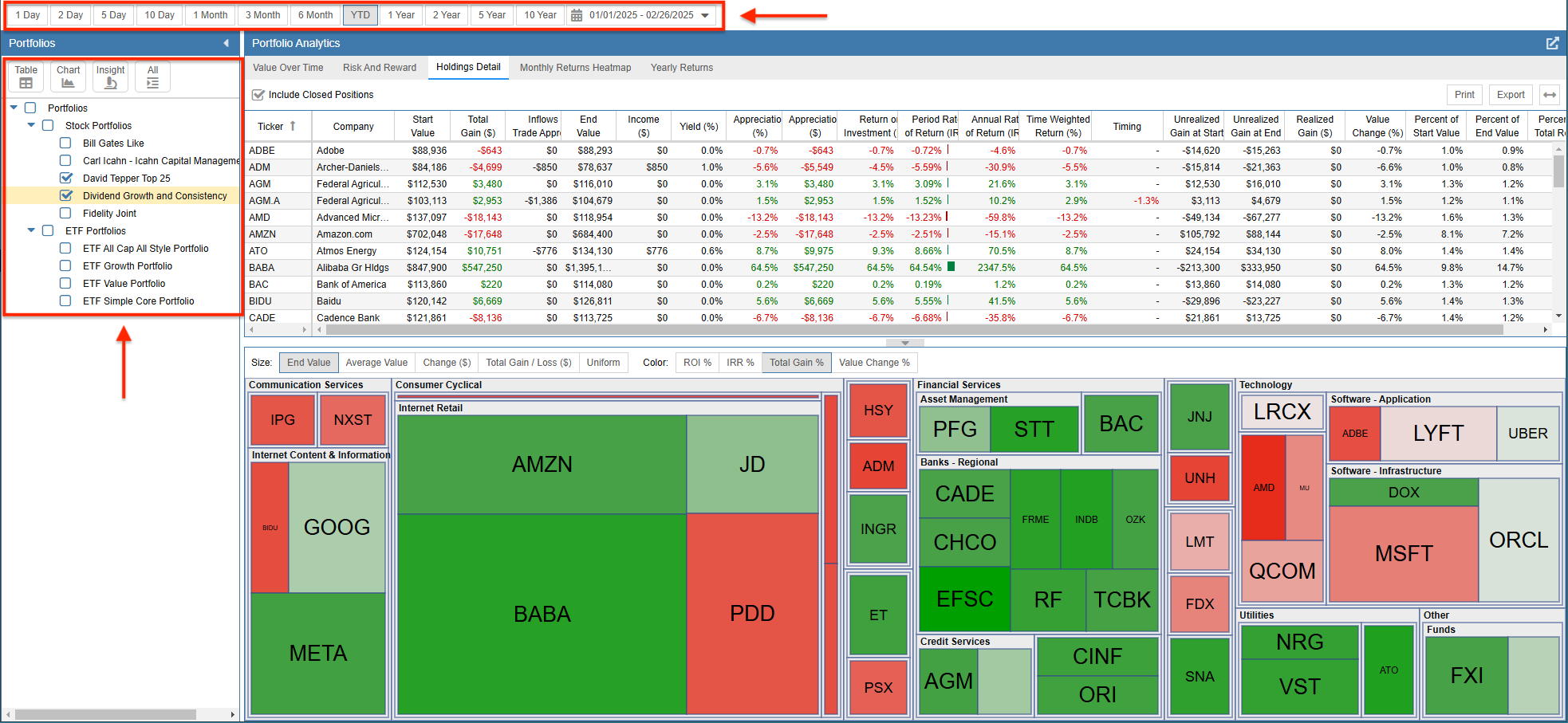Select the 5 Year time range
Screen dimensions: 1568x723
click(x=492, y=15)
